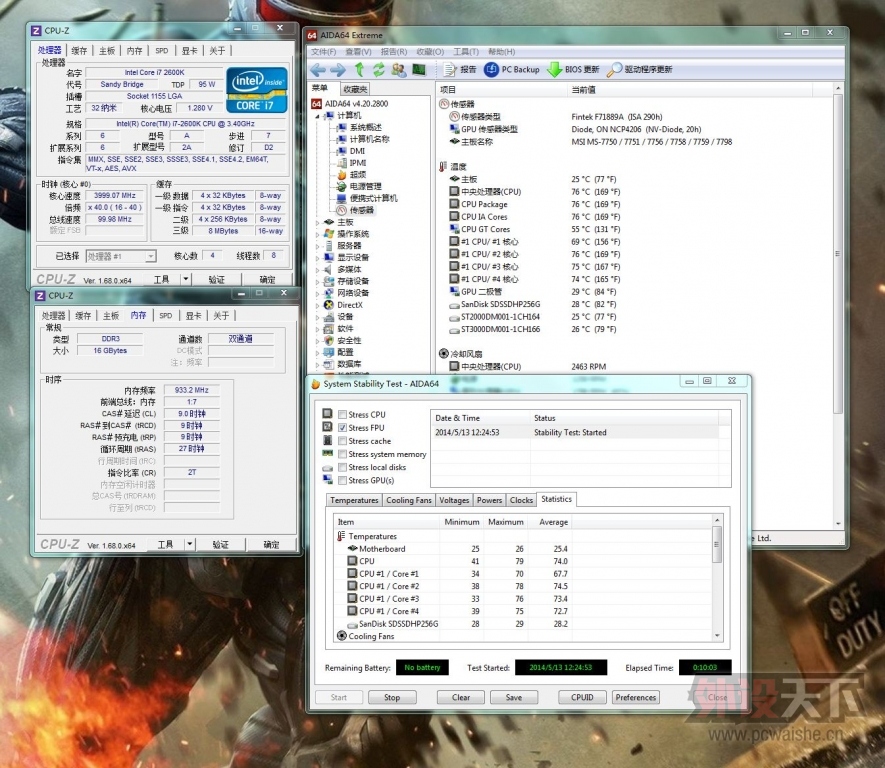Uncheck the Stress FPU checkbox
The height and width of the screenshot is (768, 885).
342,428
